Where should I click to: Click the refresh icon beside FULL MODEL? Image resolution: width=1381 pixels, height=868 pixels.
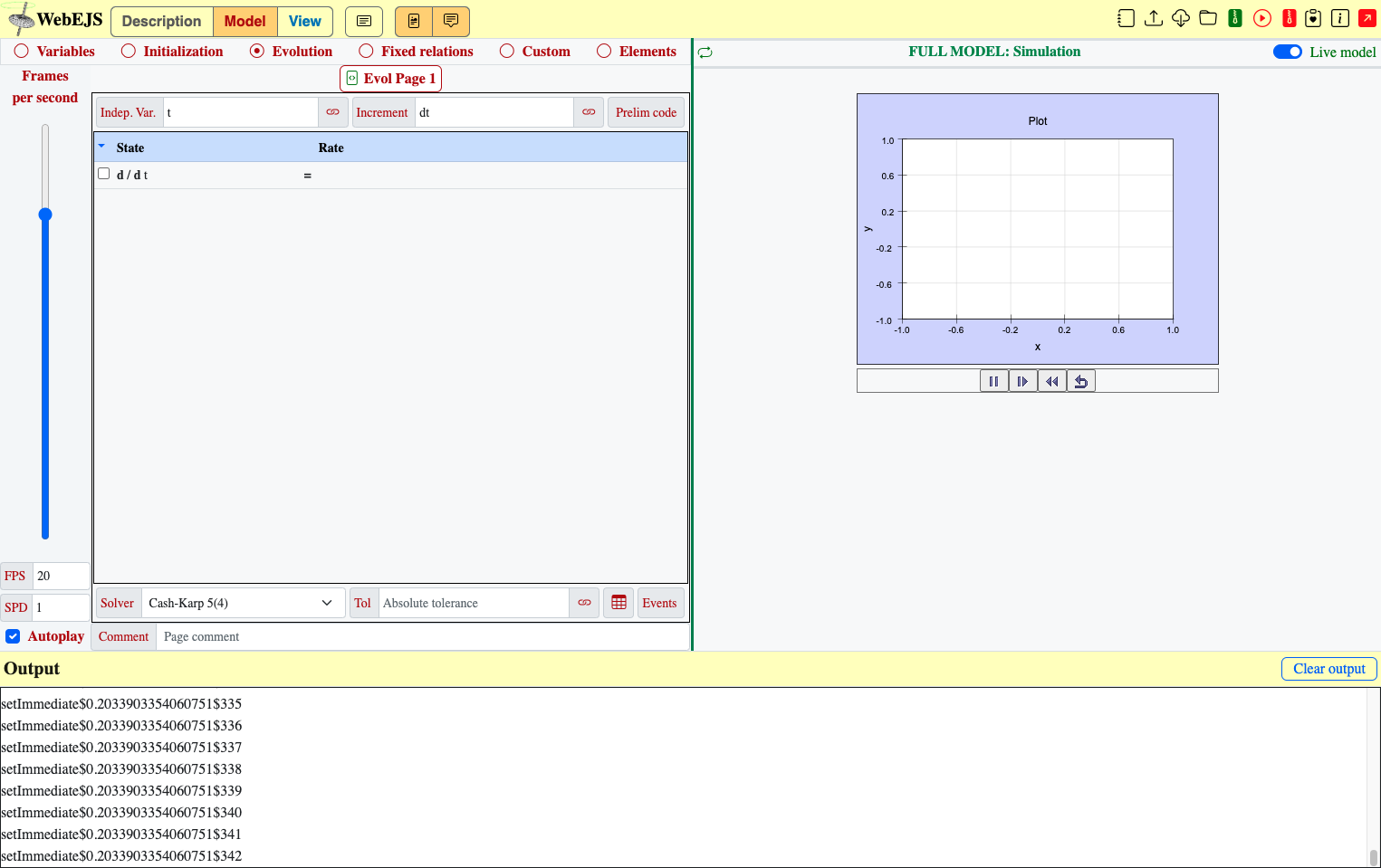pos(705,52)
